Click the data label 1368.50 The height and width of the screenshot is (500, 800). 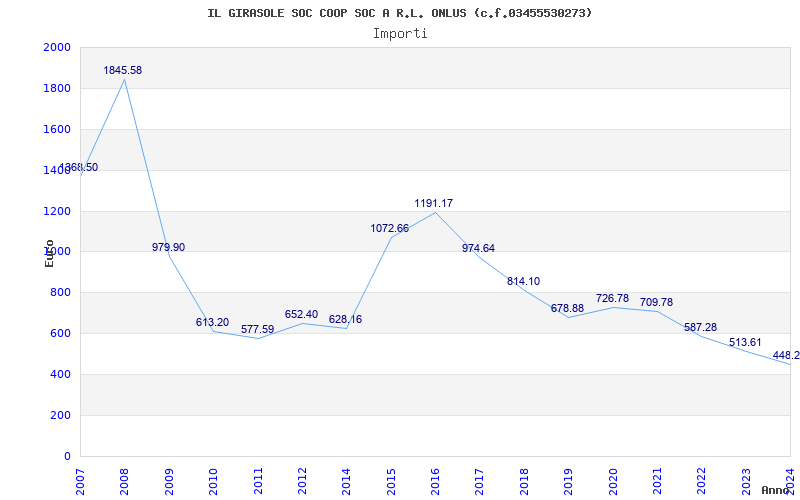tap(79, 167)
